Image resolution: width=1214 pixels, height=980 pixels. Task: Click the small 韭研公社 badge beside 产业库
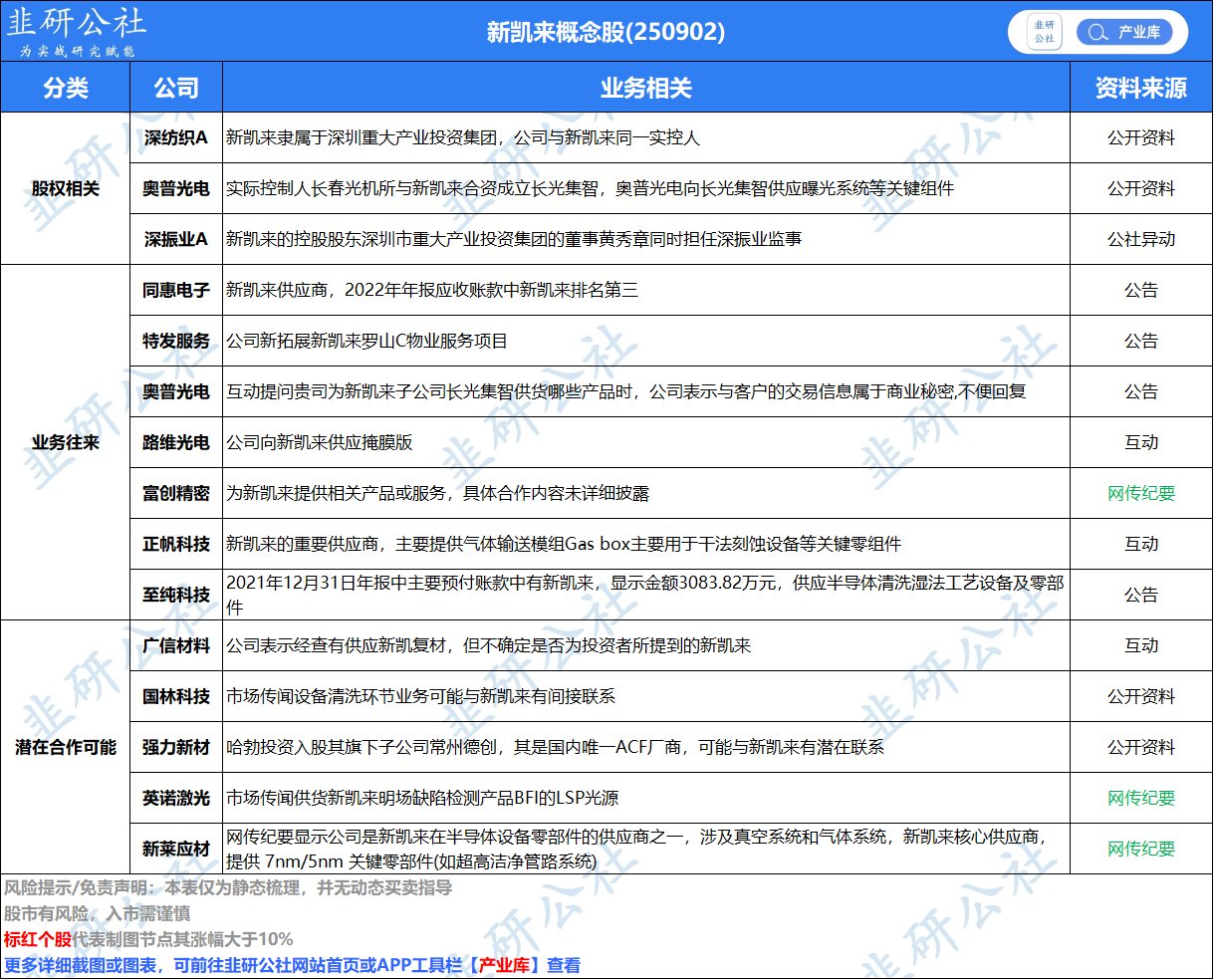1044,32
